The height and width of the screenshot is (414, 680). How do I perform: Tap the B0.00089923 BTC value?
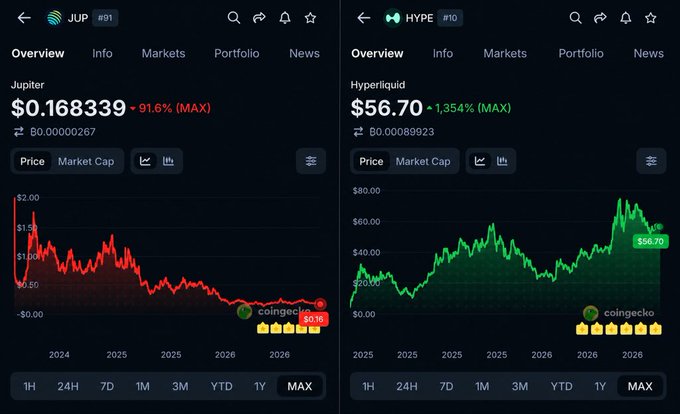click(x=402, y=132)
